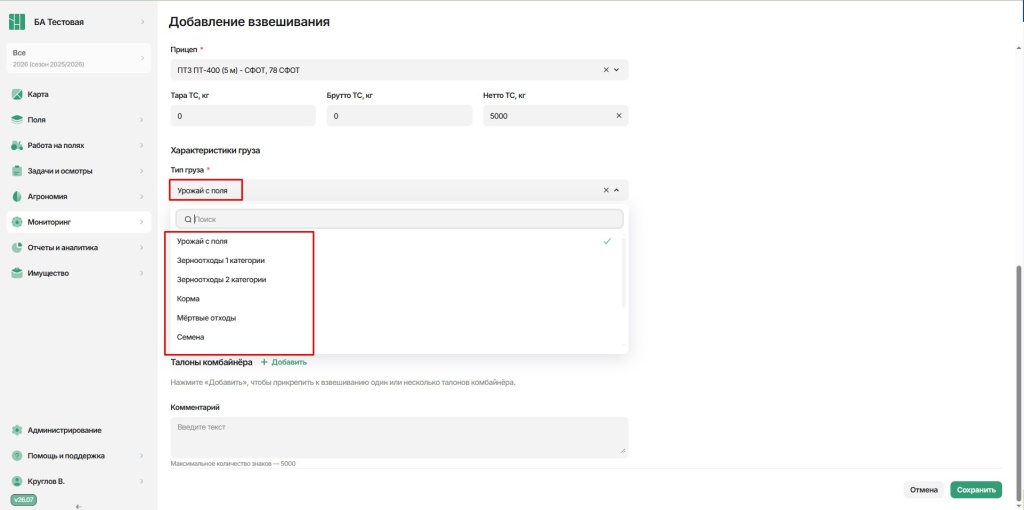This screenshot has width=1024, height=510.
Task: Click the БА Тестовая logo icon
Action: coord(17,22)
